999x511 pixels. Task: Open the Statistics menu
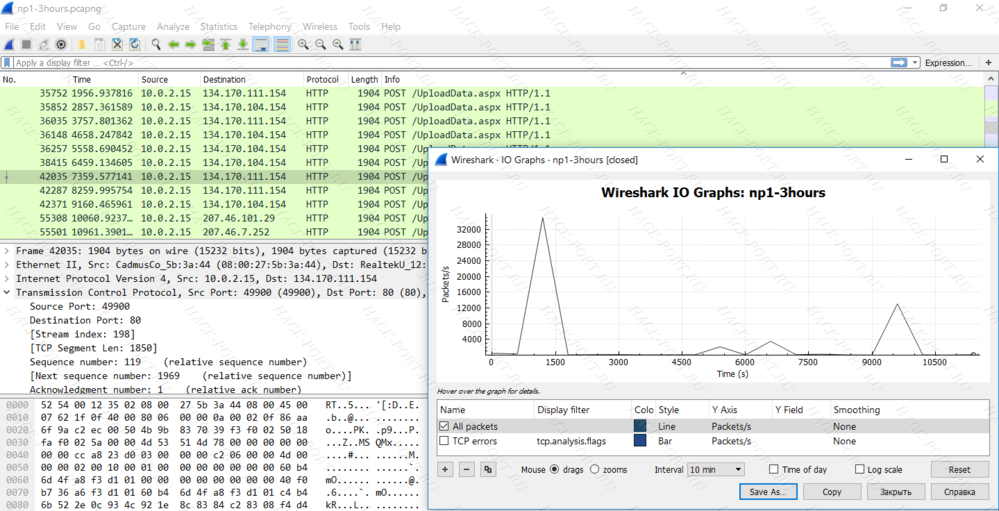[219, 27]
